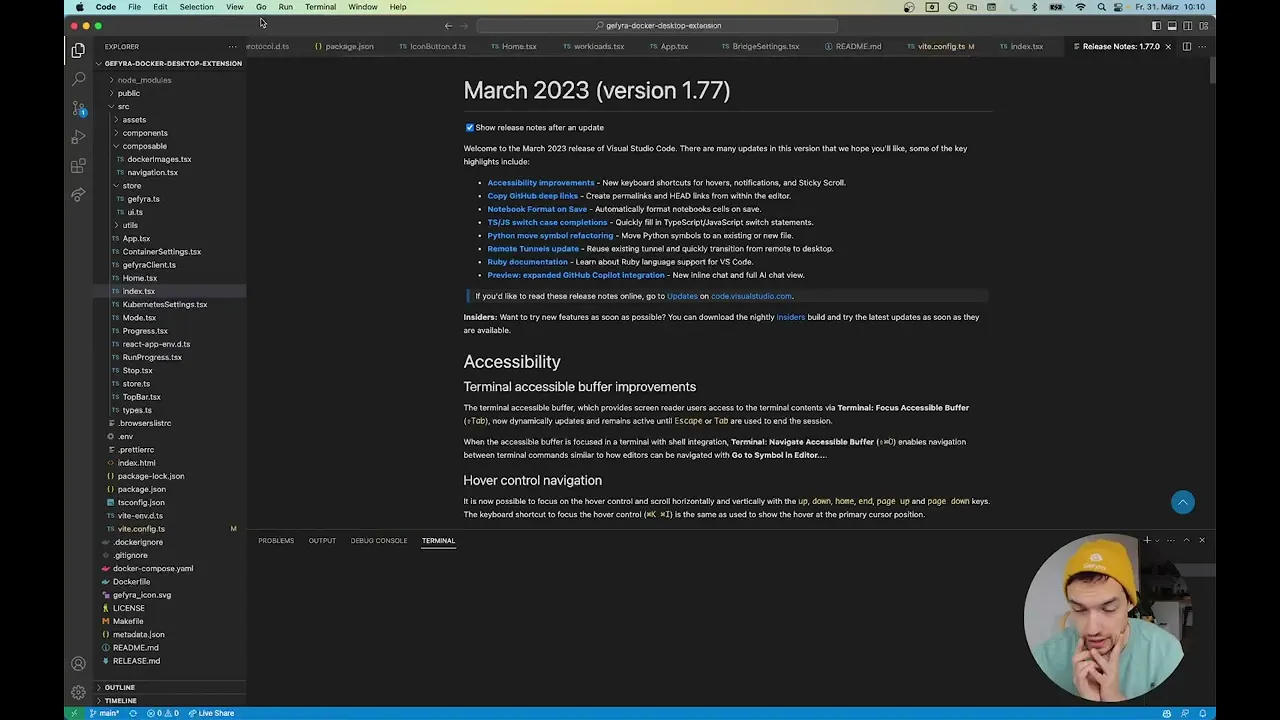Click the notifications bell in status bar
This screenshot has height=720, width=1280.
click(x=1204, y=713)
